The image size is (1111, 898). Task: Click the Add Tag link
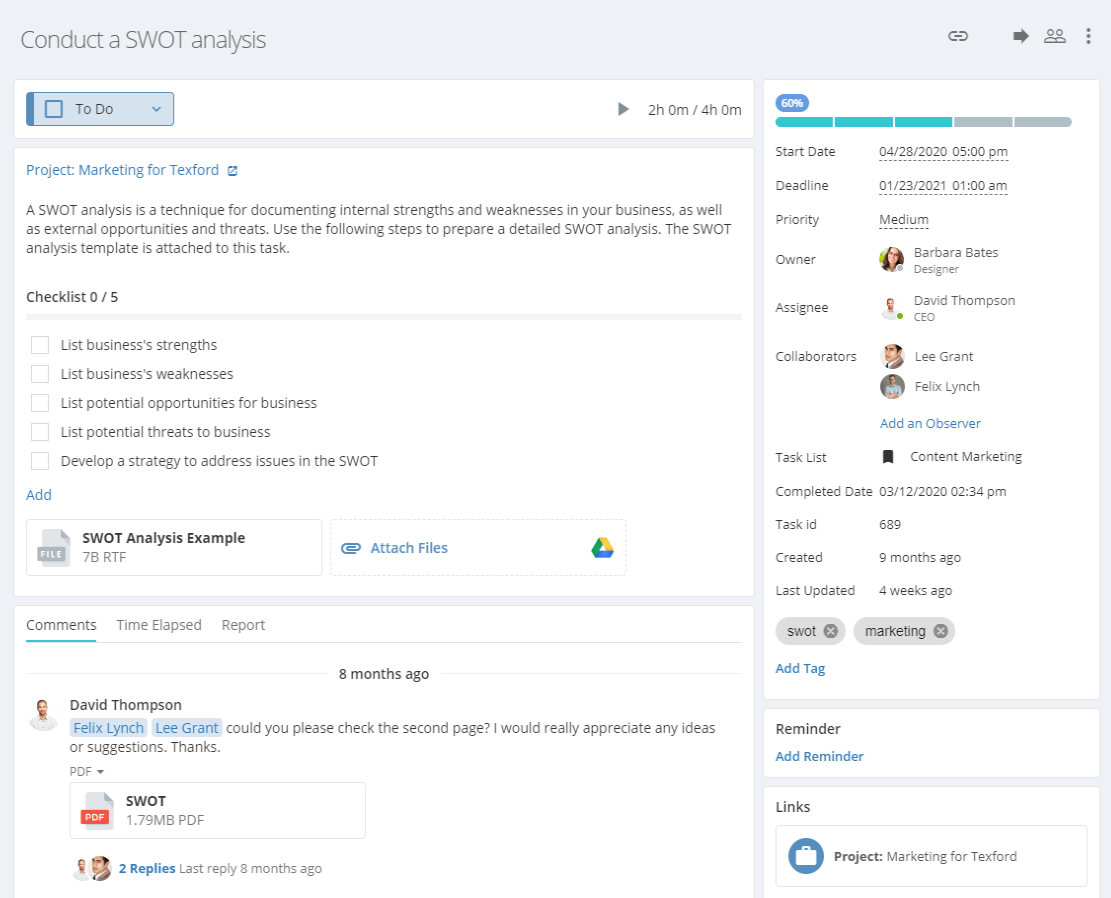click(x=800, y=668)
